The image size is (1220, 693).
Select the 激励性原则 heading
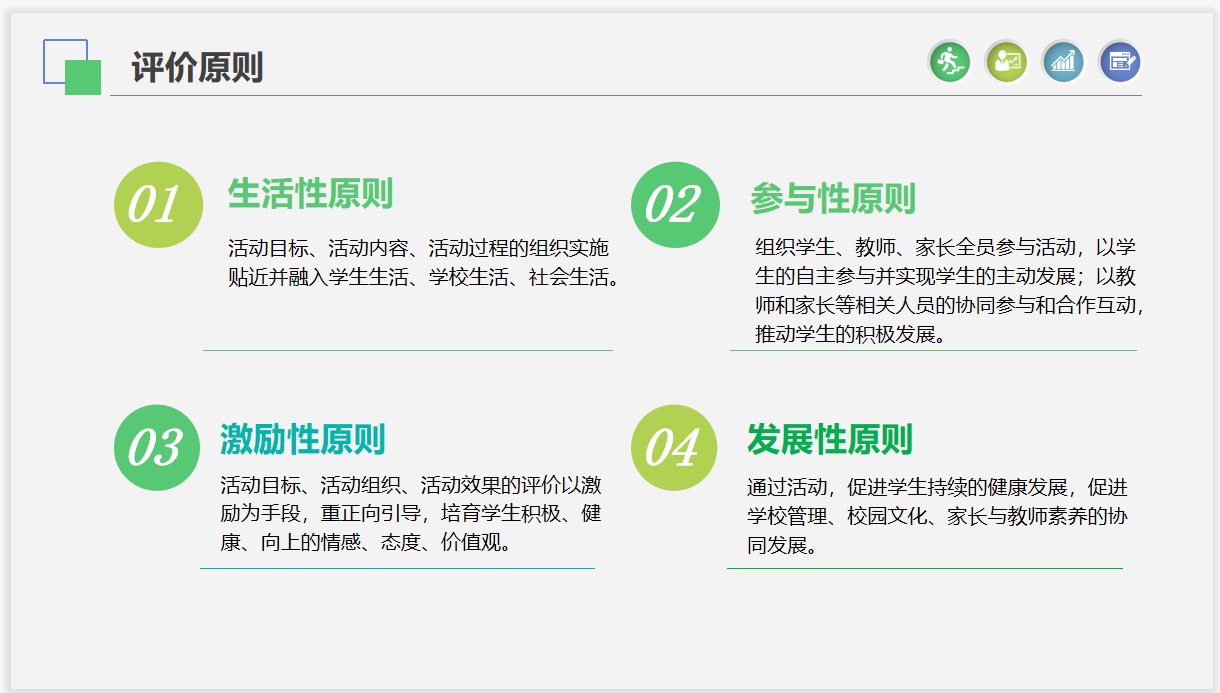(x=302, y=439)
